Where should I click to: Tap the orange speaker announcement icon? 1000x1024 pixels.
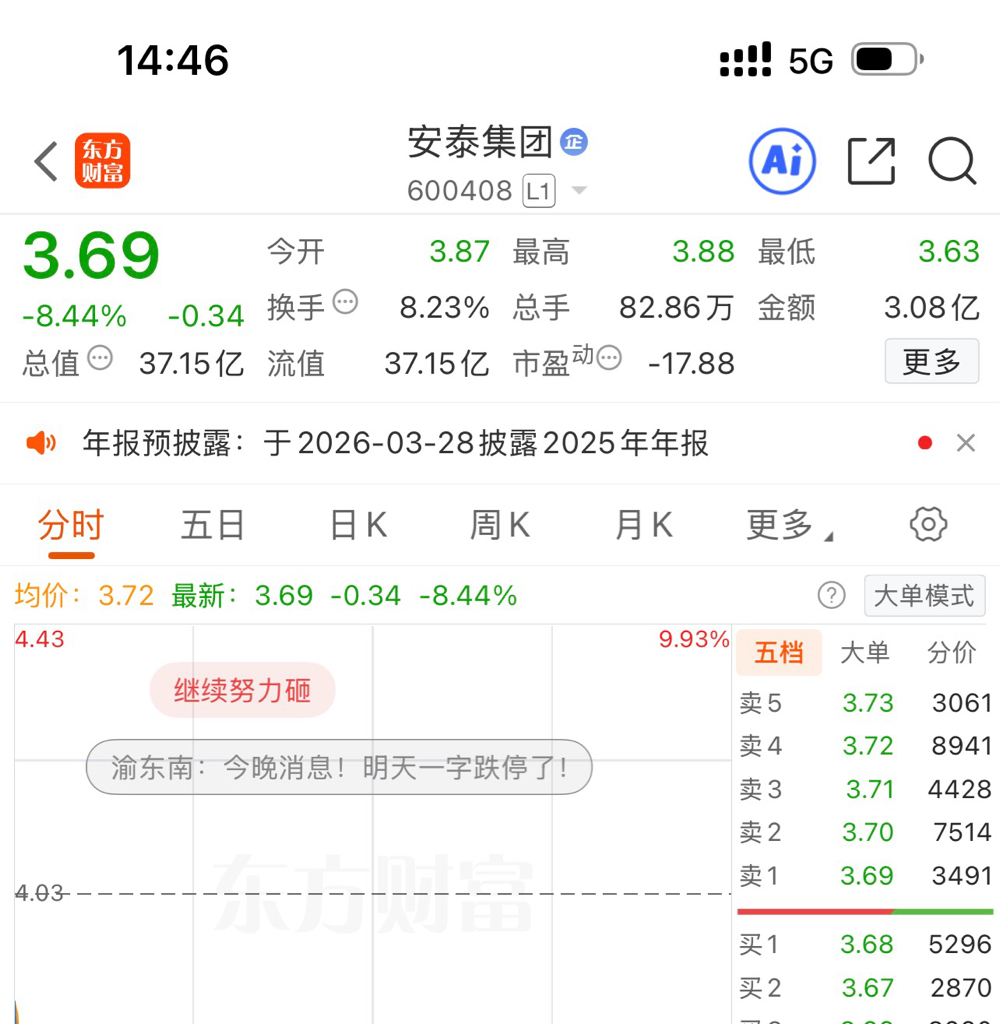click(x=41, y=443)
